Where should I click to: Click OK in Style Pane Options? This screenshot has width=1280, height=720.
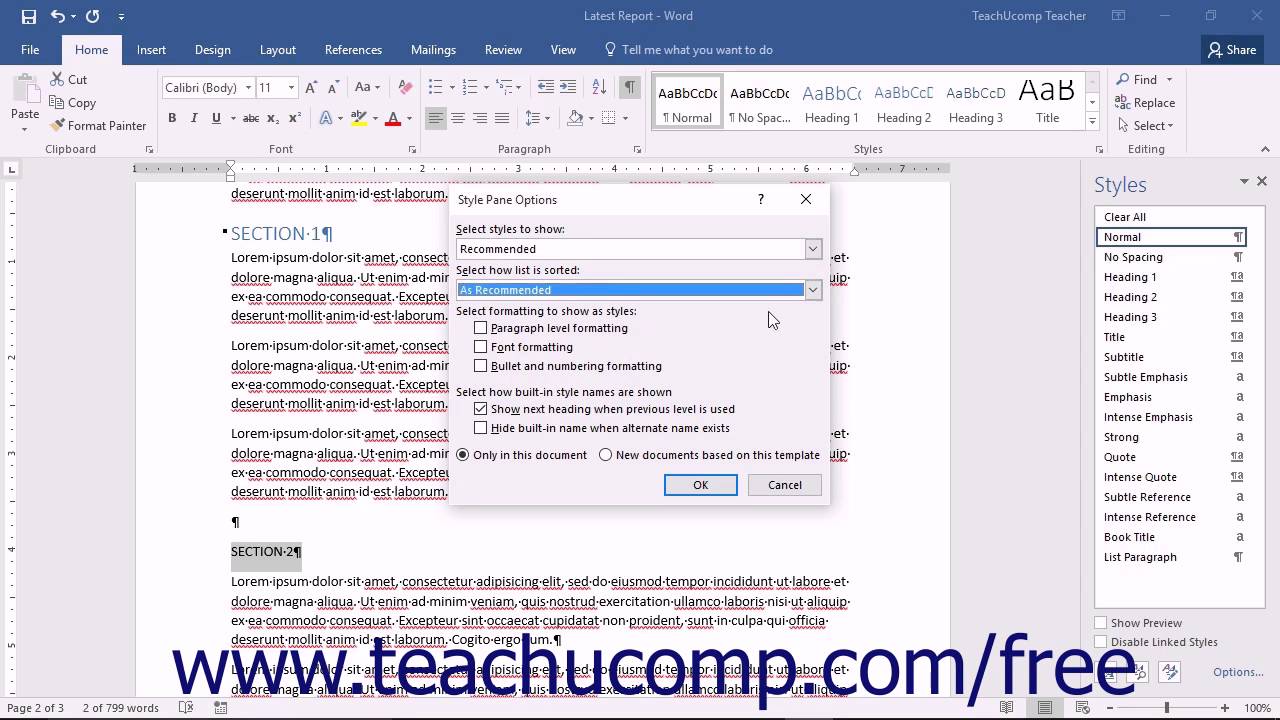pyautogui.click(x=701, y=485)
